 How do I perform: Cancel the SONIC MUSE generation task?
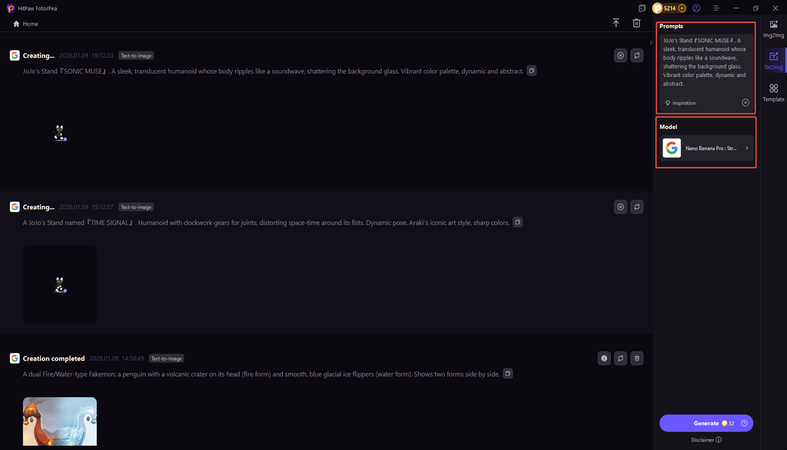click(x=620, y=56)
